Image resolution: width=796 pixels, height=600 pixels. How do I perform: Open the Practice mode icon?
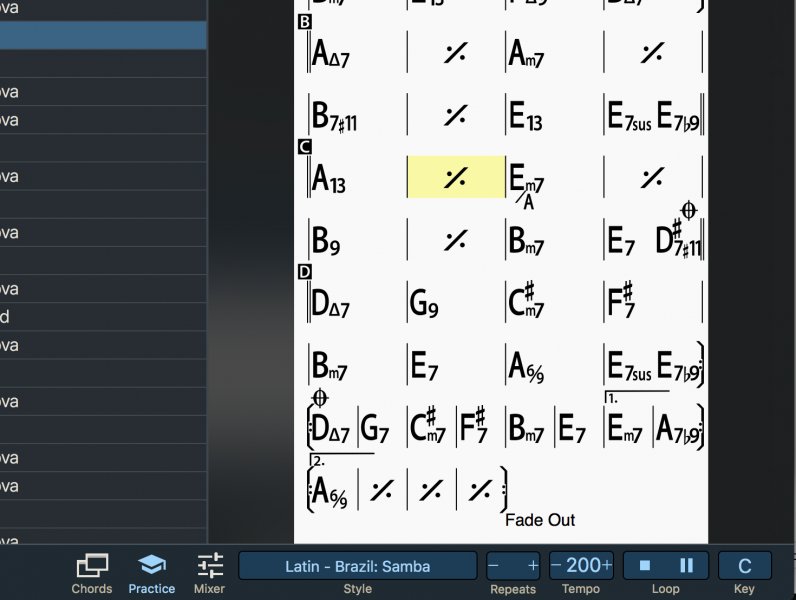pos(151,564)
